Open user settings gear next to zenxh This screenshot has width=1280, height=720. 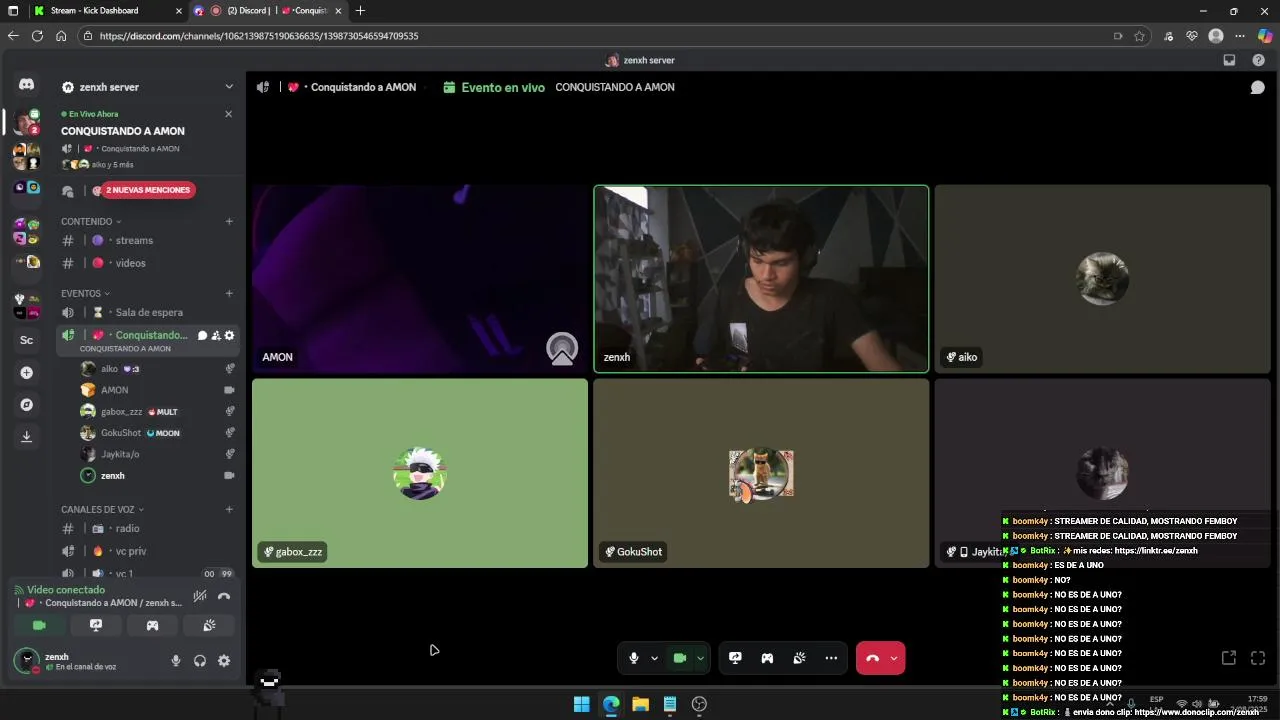point(224,660)
